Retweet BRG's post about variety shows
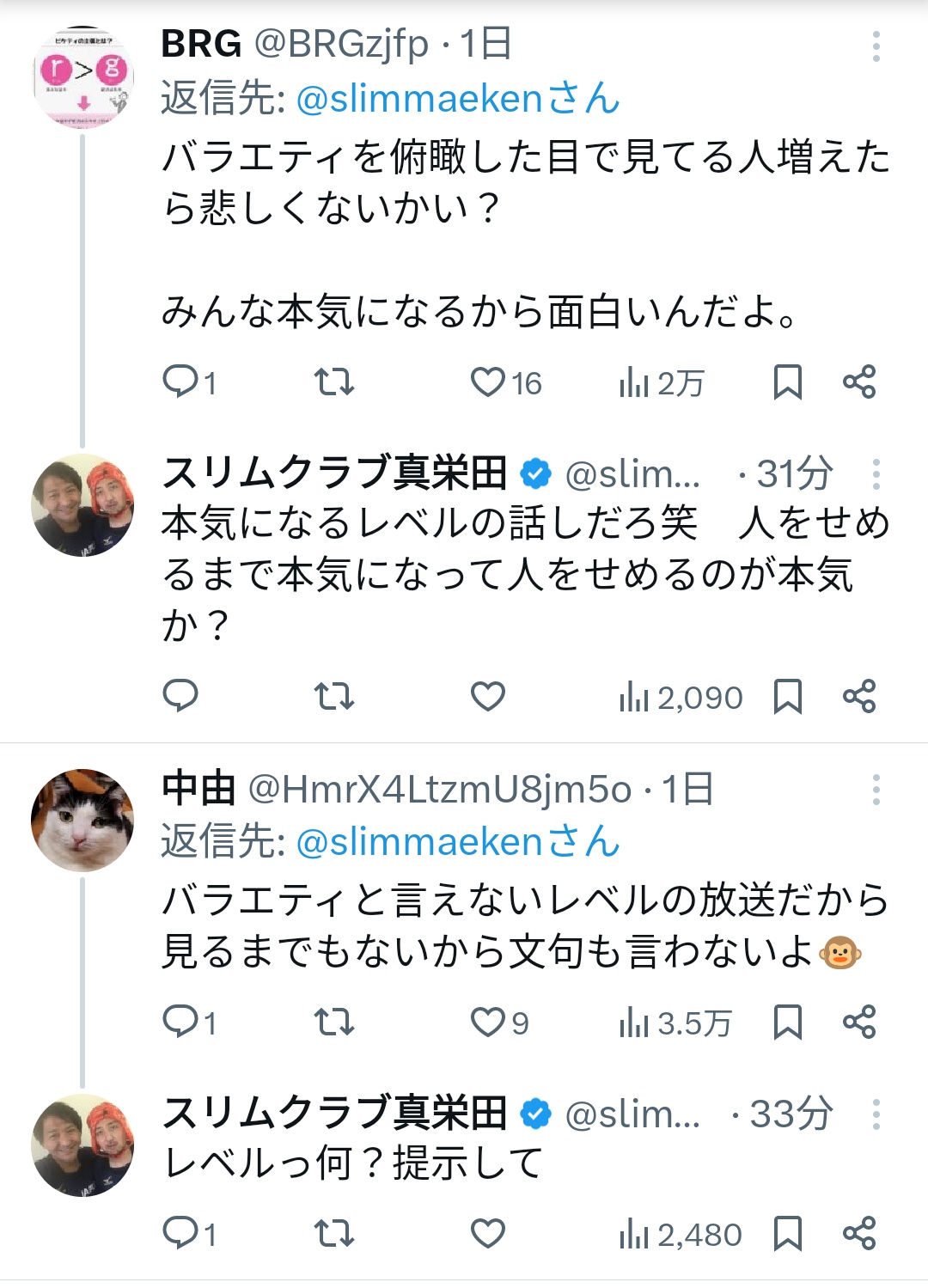 (333, 382)
